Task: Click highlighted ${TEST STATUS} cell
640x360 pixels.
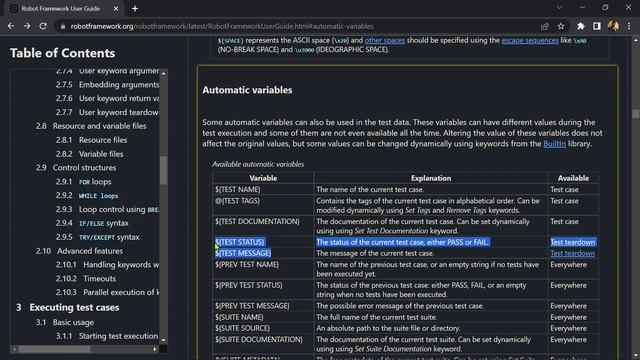Action: point(263,242)
